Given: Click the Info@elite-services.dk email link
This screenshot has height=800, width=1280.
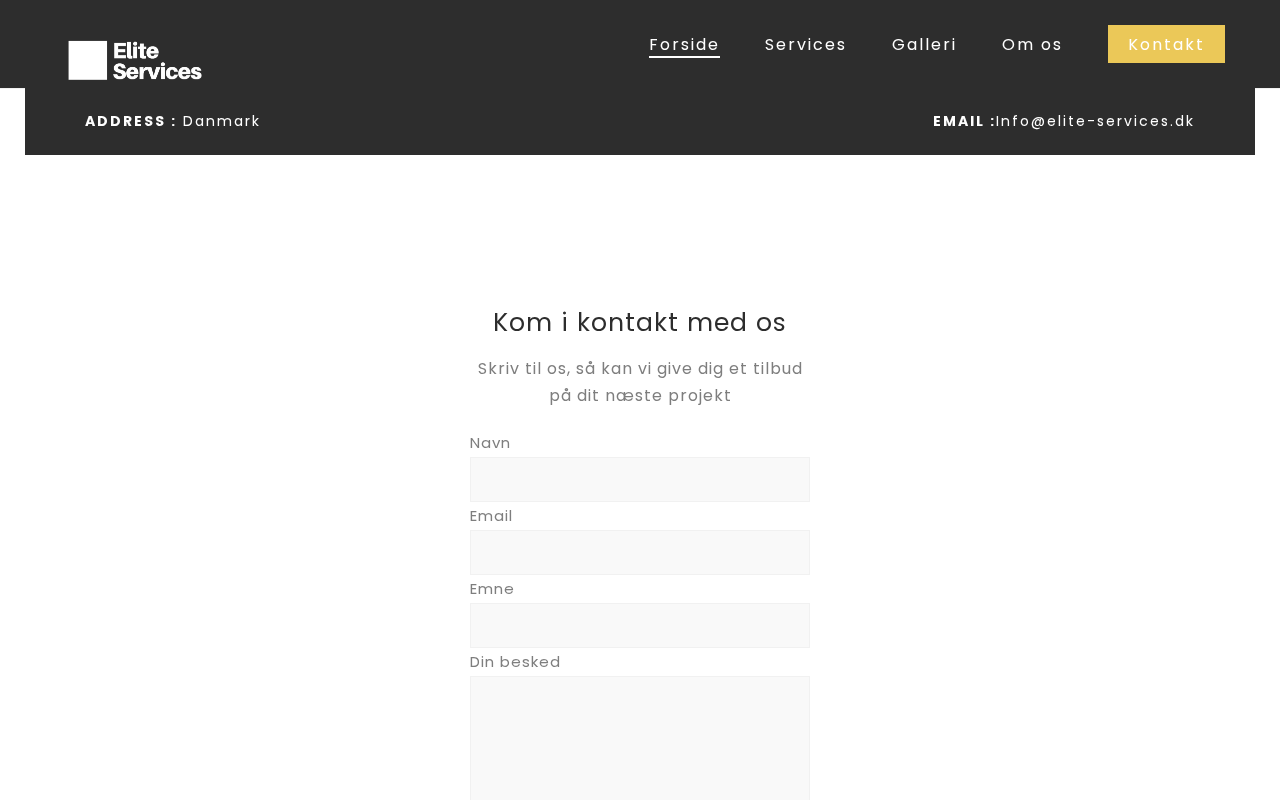Looking at the screenshot, I should tap(1095, 121).
